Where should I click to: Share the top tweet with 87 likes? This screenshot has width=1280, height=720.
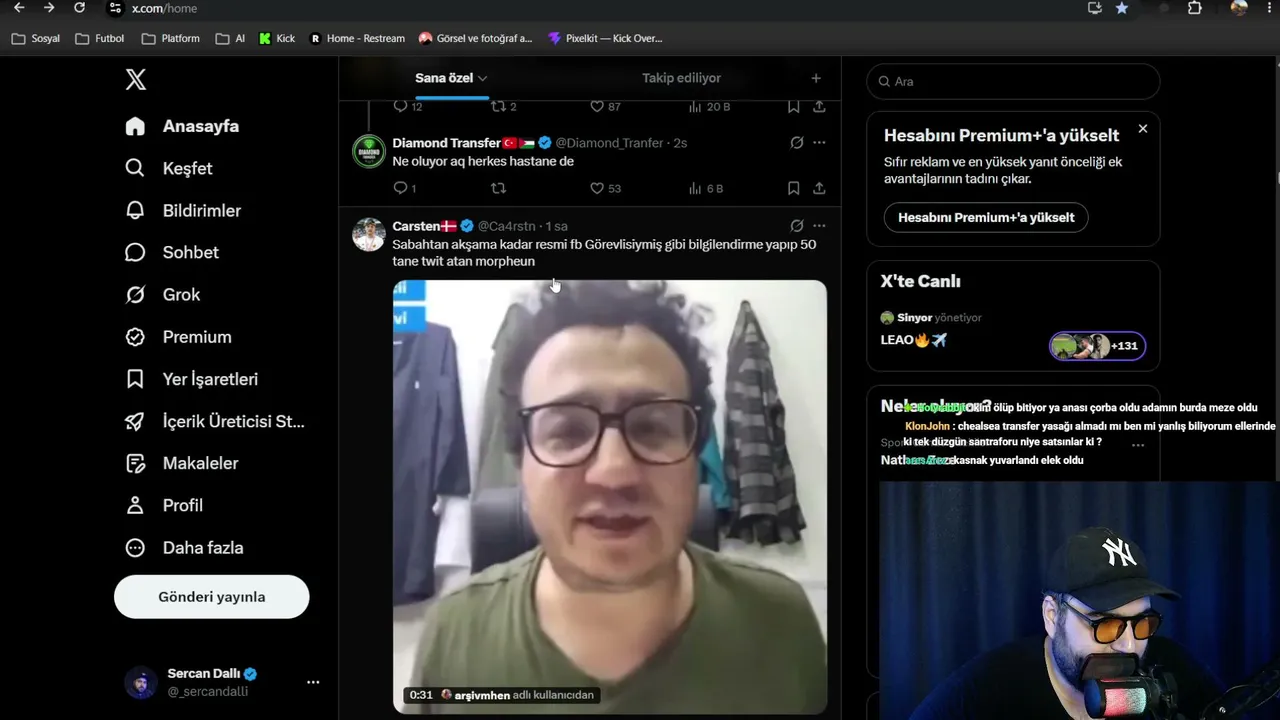pyautogui.click(x=819, y=106)
